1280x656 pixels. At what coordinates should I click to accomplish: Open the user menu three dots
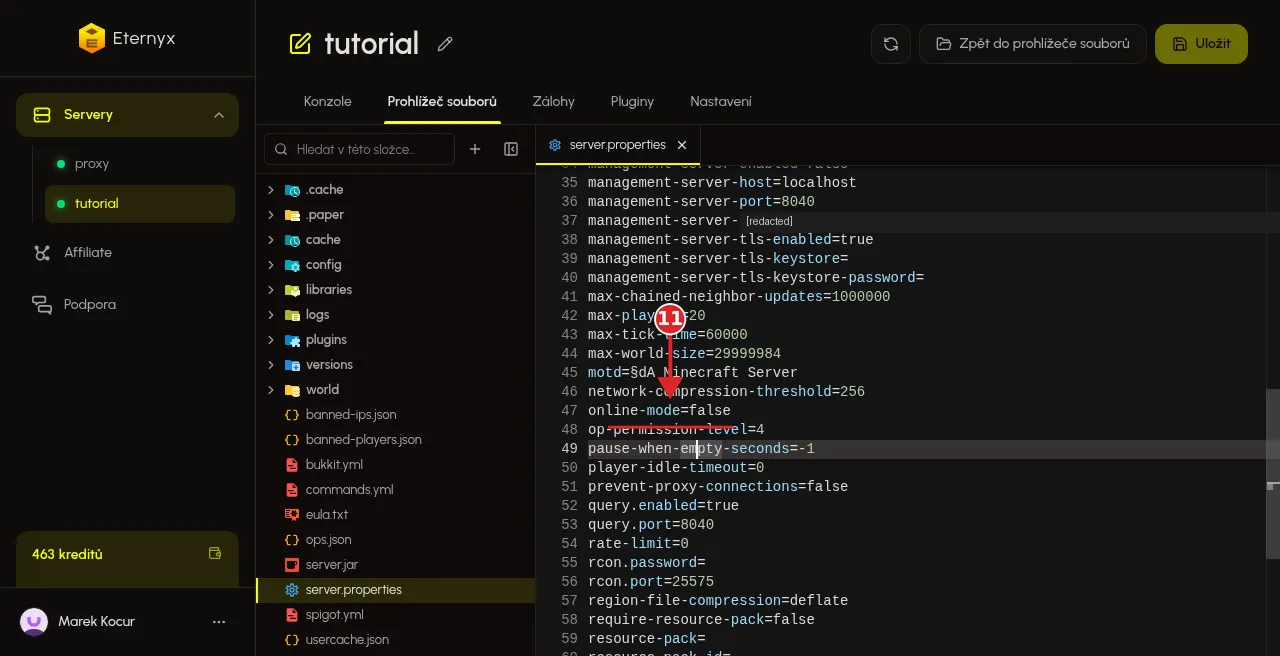(219, 622)
